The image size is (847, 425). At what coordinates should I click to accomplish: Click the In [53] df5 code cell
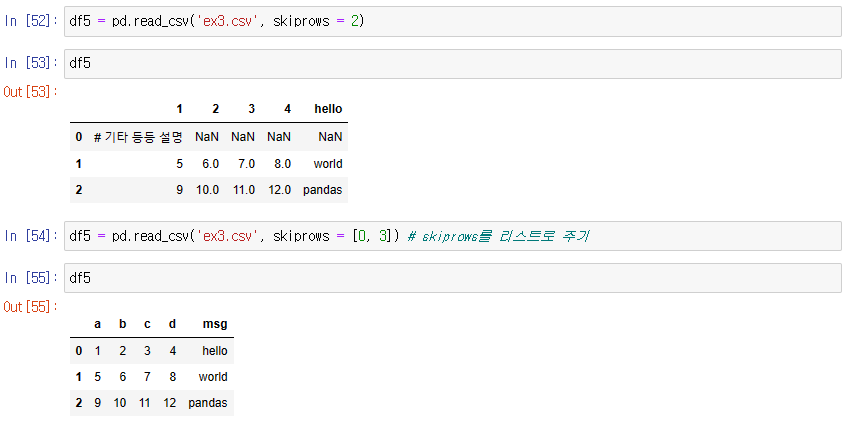453,64
